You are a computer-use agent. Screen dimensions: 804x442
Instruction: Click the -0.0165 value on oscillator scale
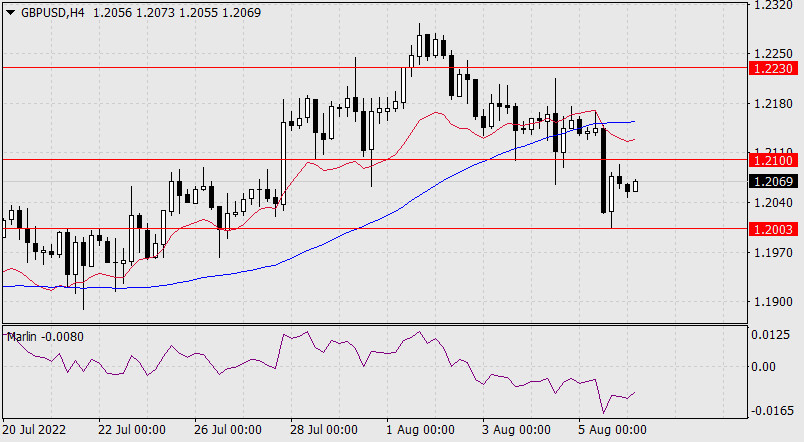[771, 411]
